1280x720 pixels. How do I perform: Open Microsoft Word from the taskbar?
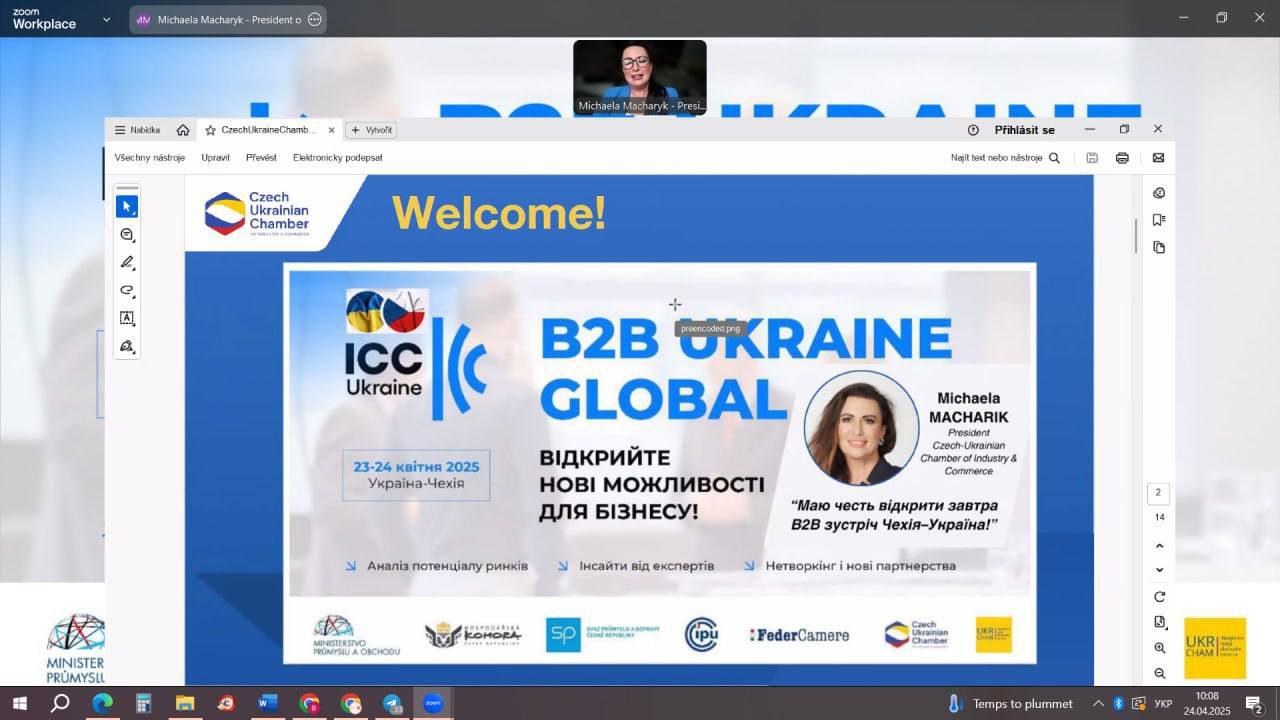(267, 703)
